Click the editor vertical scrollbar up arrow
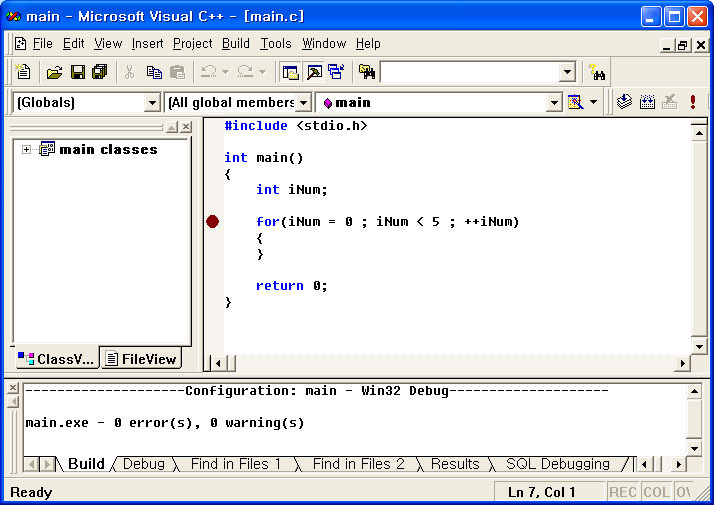The width and height of the screenshot is (714, 505). click(x=699, y=133)
